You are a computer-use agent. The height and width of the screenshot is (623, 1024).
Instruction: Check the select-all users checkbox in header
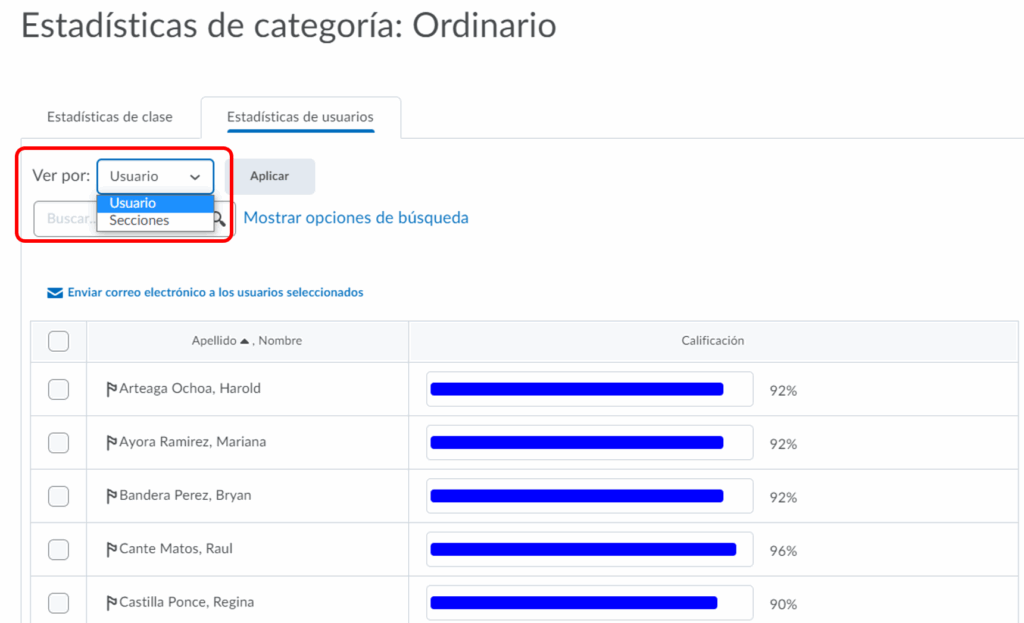59,342
